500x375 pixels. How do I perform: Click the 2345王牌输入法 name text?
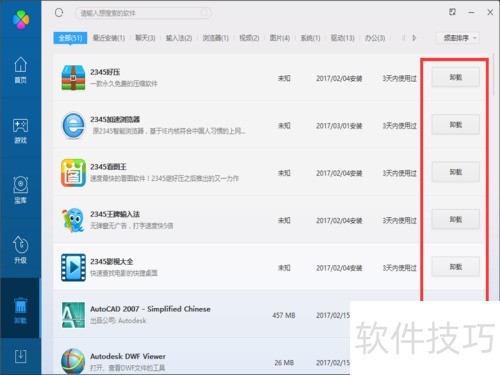coord(115,214)
